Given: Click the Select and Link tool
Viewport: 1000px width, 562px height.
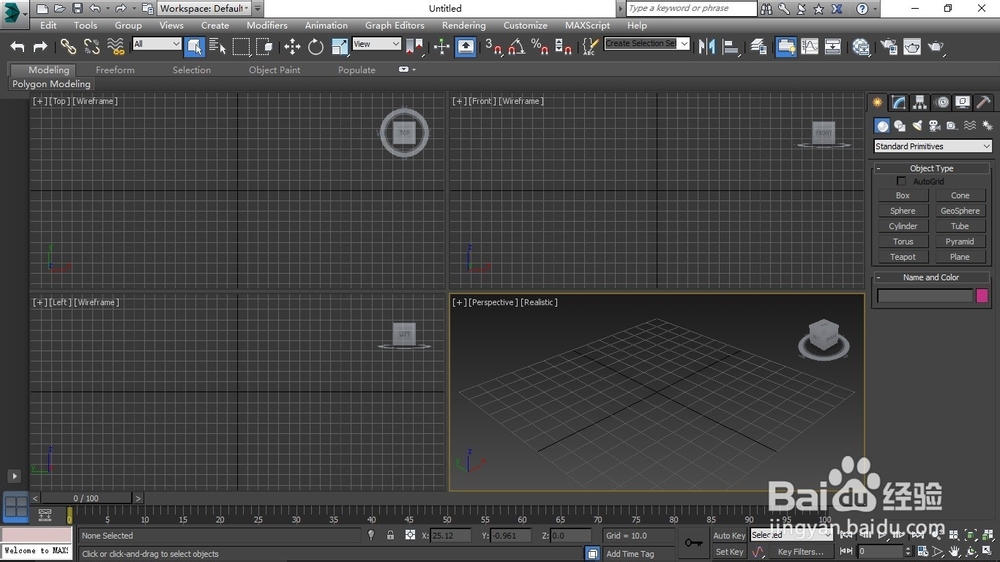Looking at the screenshot, I should 68,46.
